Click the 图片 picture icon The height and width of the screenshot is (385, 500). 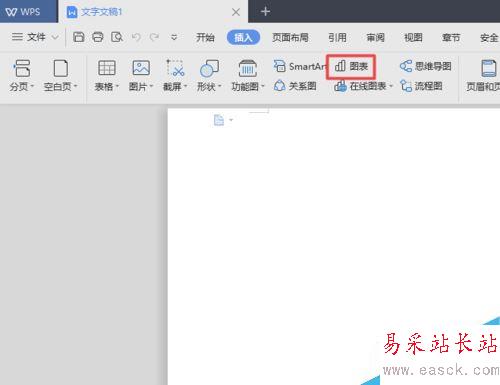(x=141, y=68)
